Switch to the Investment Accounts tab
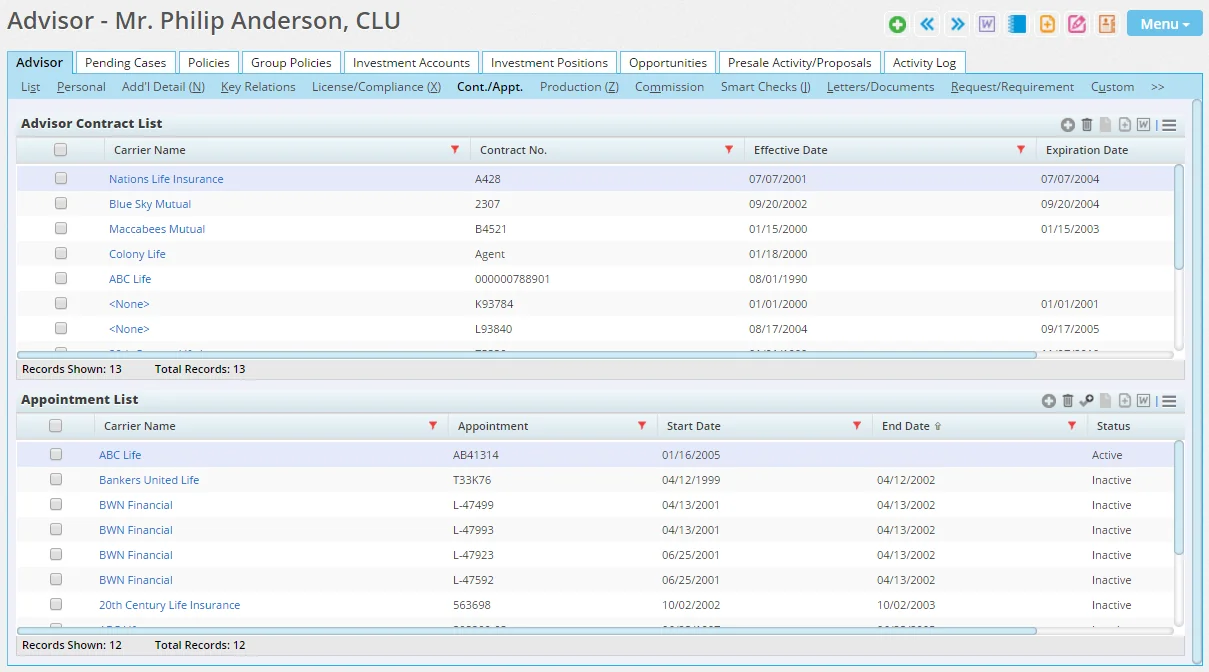The height and width of the screenshot is (672, 1209). pos(411,63)
